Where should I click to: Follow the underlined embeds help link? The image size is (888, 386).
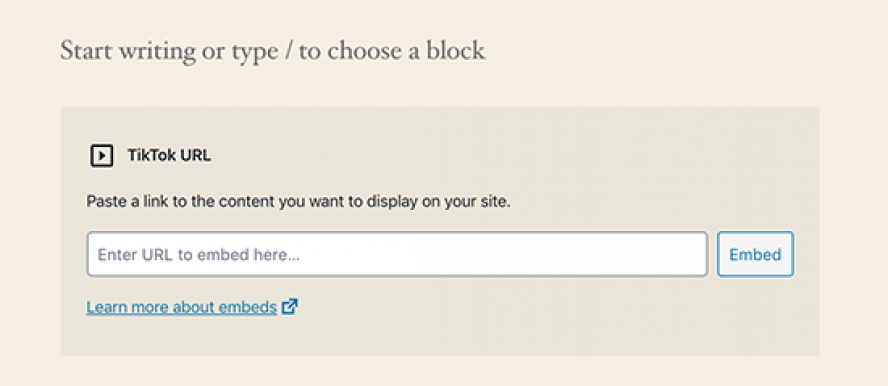[x=181, y=307]
